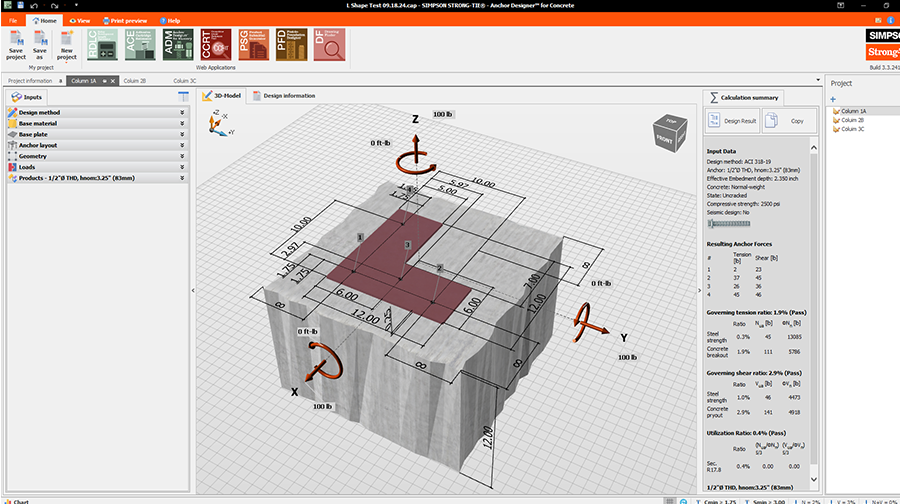
Task: Click the Save as icon
Action: click(40, 45)
